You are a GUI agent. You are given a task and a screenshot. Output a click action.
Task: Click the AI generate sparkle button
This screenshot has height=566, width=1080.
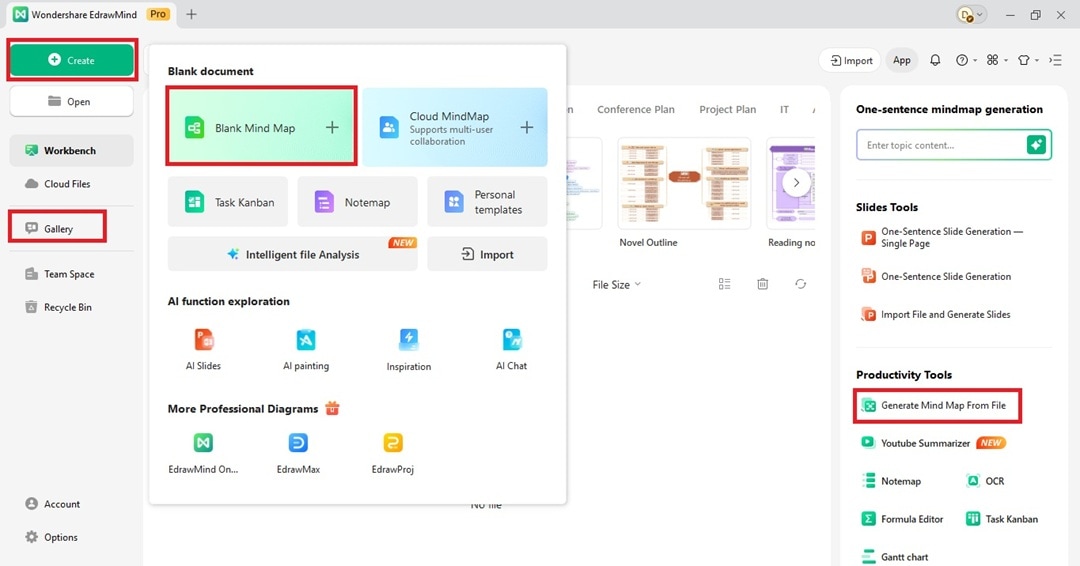click(x=1036, y=145)
